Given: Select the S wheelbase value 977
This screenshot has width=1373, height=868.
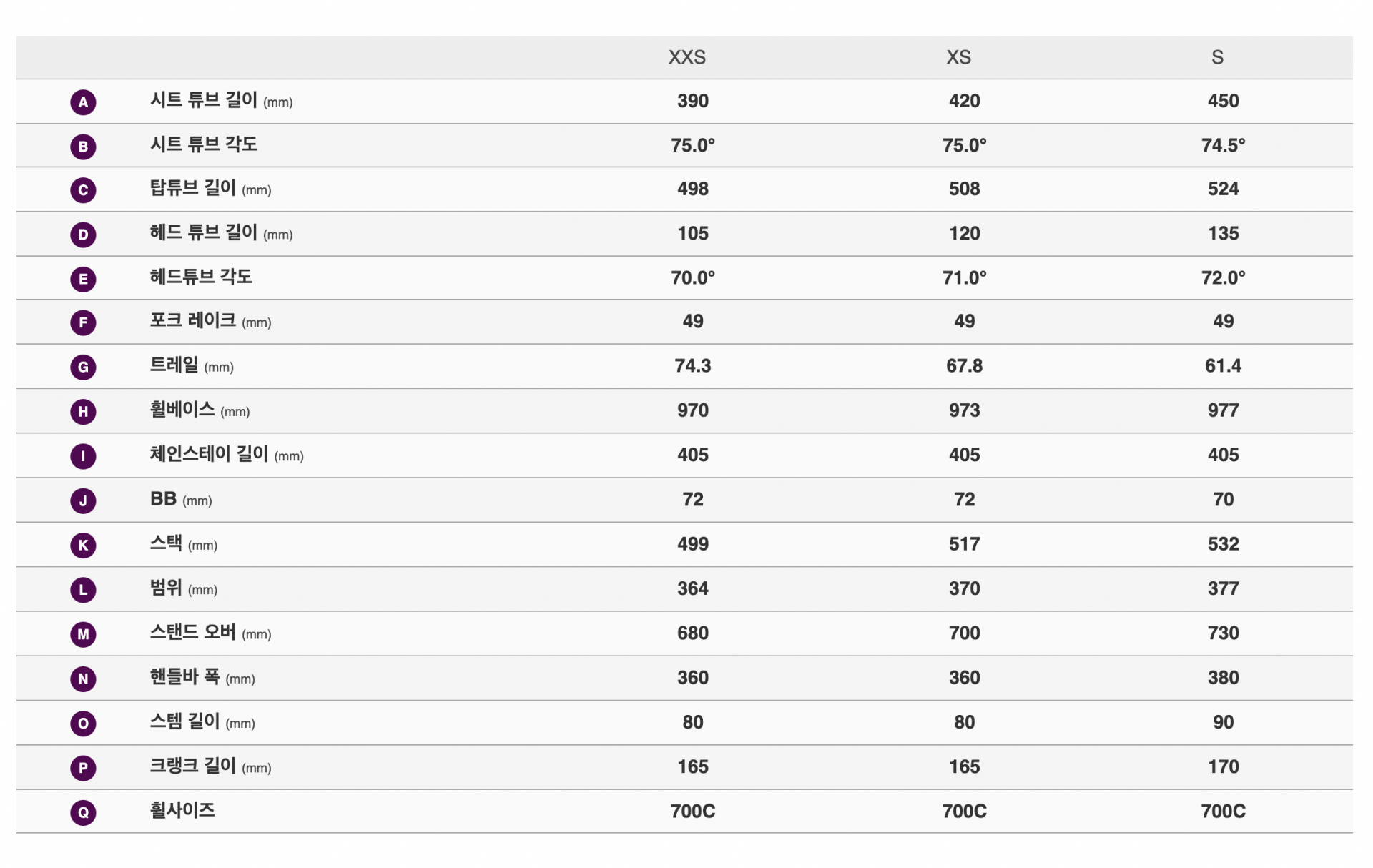Looking at the screenshot, I should pos(1223,410).
